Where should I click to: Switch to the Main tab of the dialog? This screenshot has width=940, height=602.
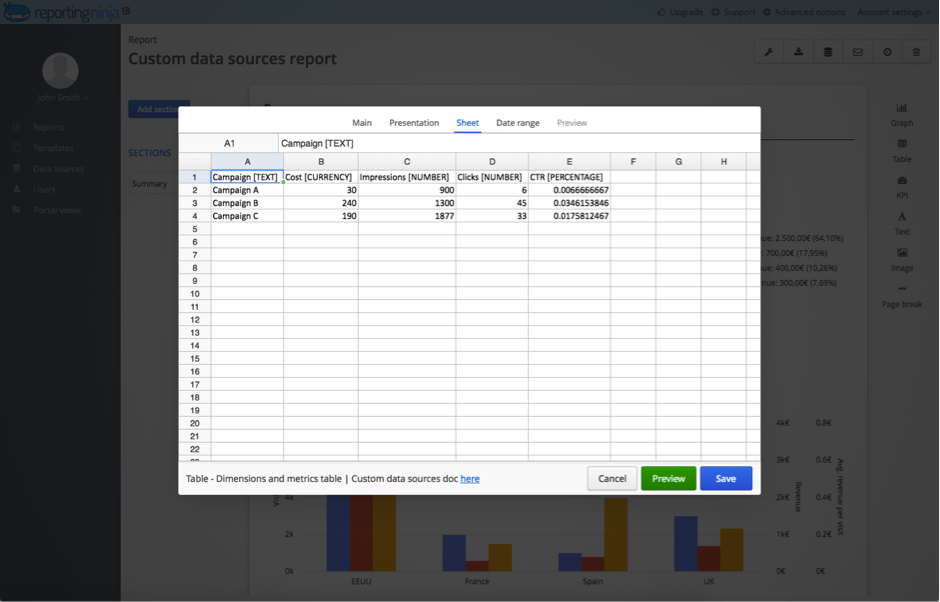(361, 122)
